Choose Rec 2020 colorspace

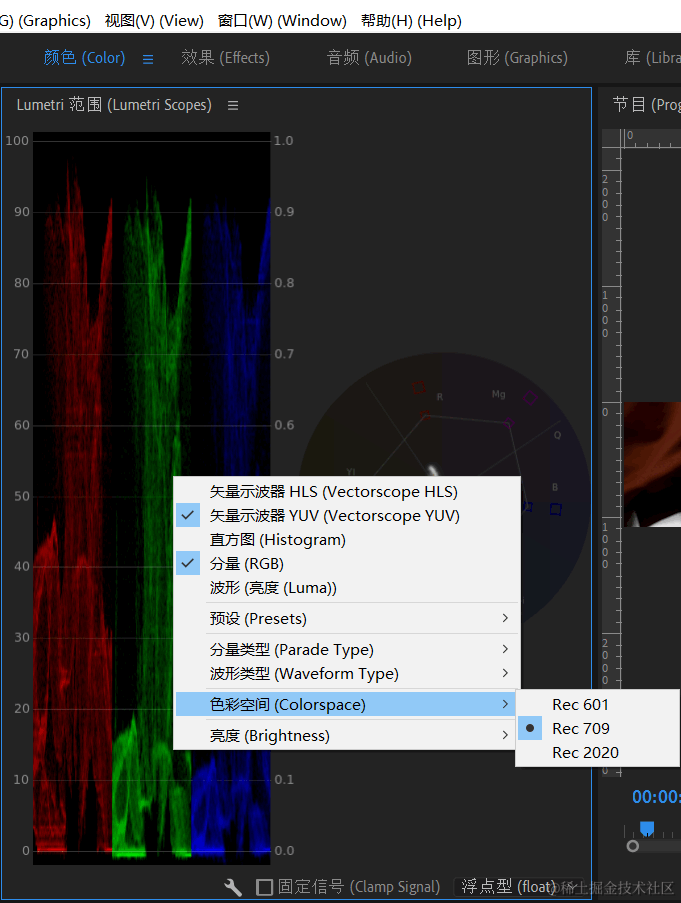coord(598,753)
